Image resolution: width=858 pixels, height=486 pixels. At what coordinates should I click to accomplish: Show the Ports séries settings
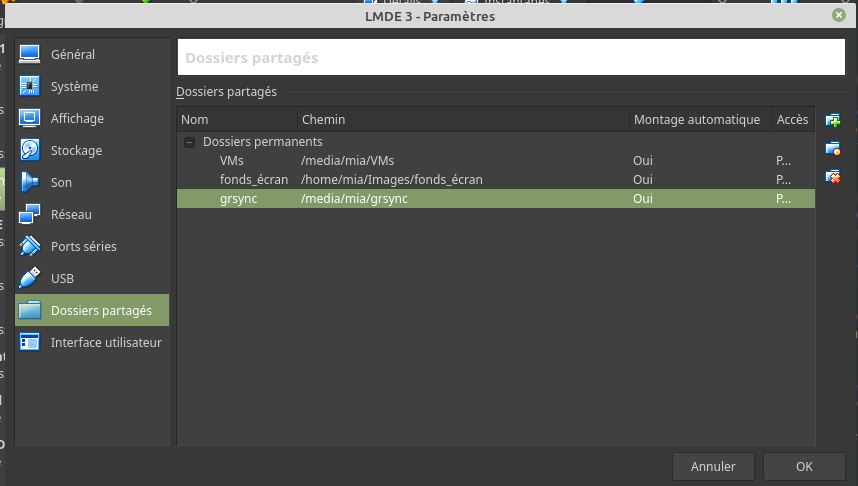click(x=92, y=246)
